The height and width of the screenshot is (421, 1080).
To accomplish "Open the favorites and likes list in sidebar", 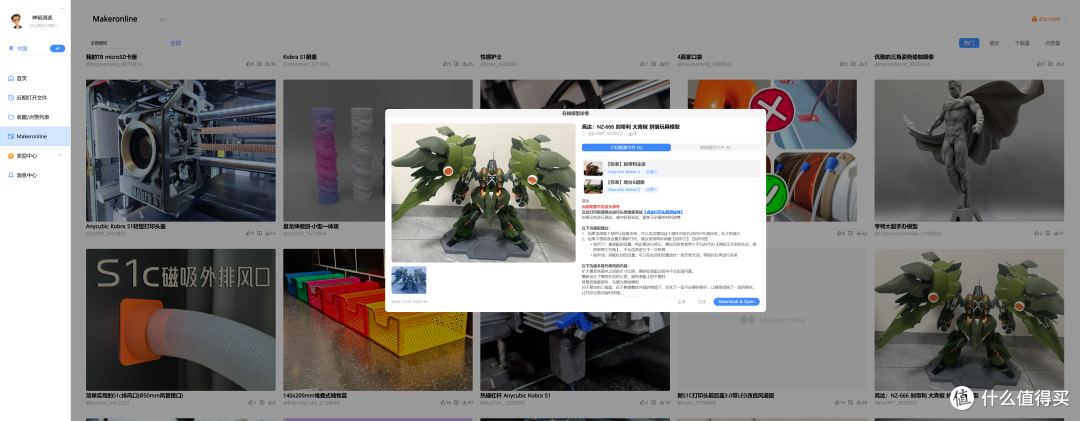I will [x=35, y=117].
